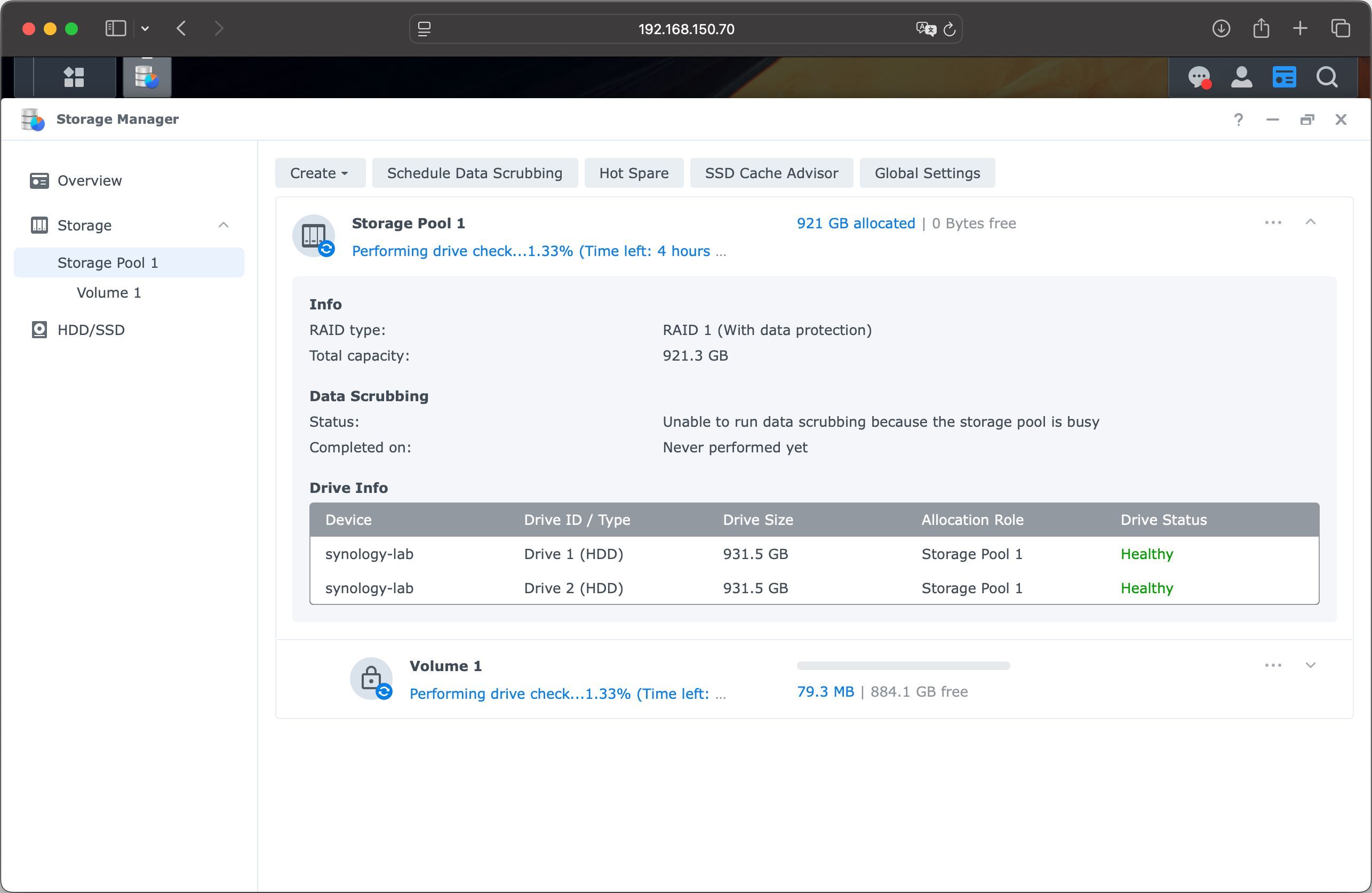Click the Volume 1 usage bar

903,666
